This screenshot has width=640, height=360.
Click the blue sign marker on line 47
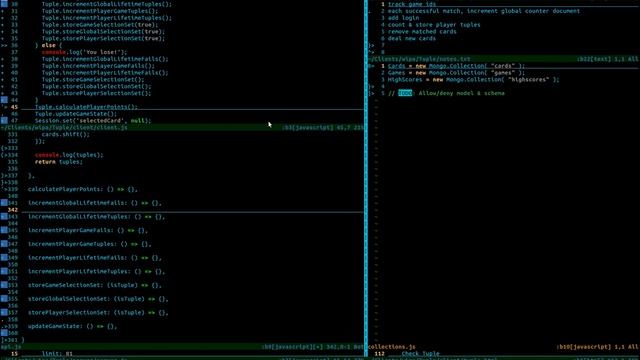[4, 120]
